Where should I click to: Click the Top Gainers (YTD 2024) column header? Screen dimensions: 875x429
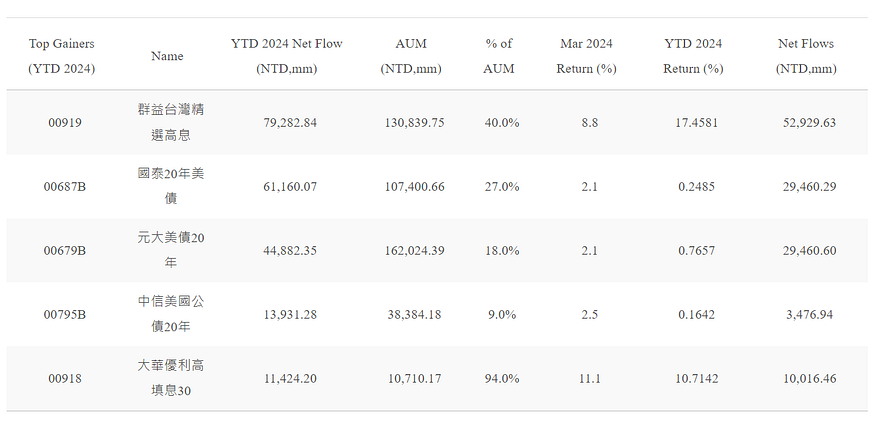(x=61, y=56)
